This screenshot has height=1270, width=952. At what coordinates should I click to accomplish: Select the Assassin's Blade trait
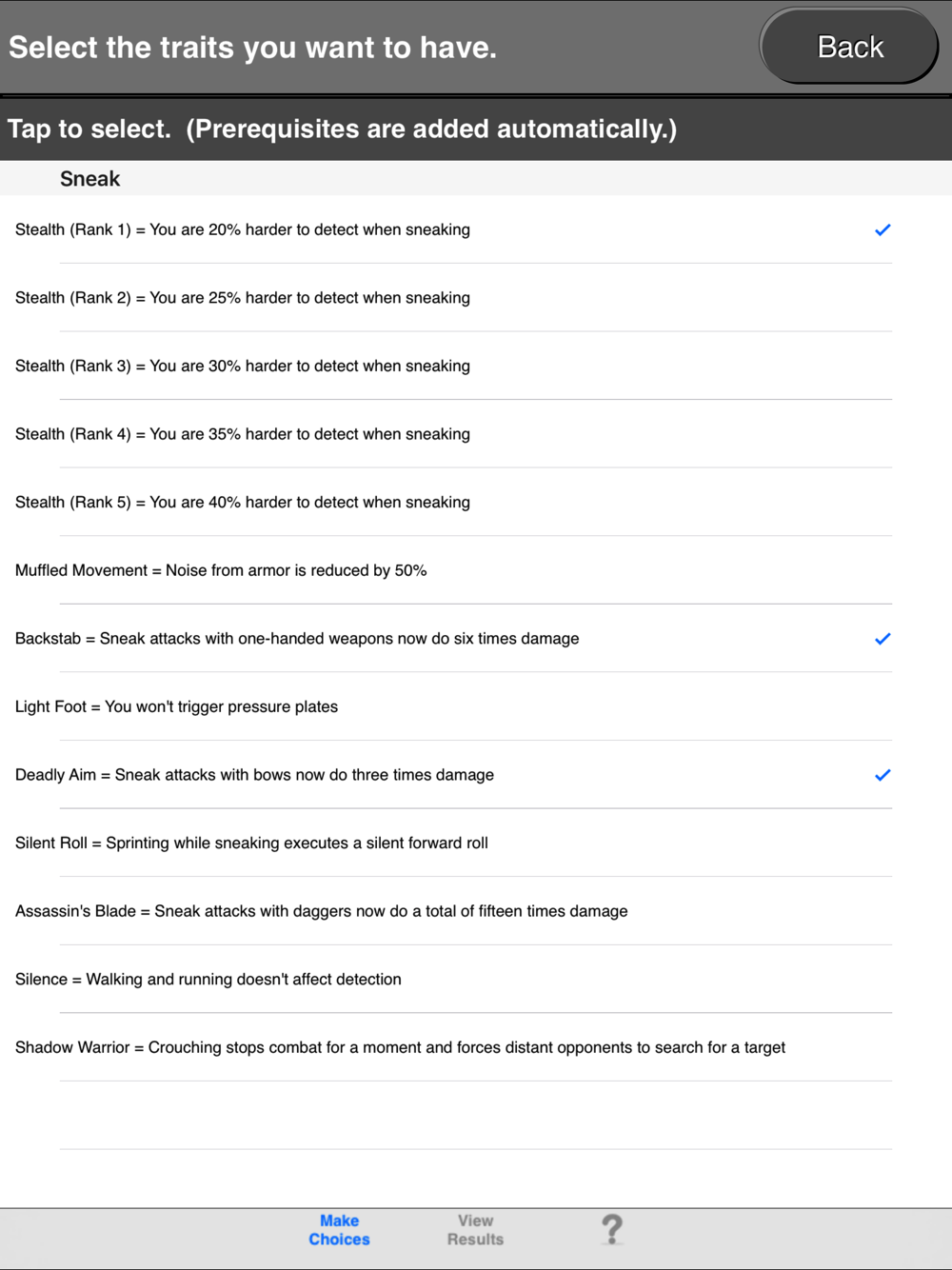click(476, 911)
